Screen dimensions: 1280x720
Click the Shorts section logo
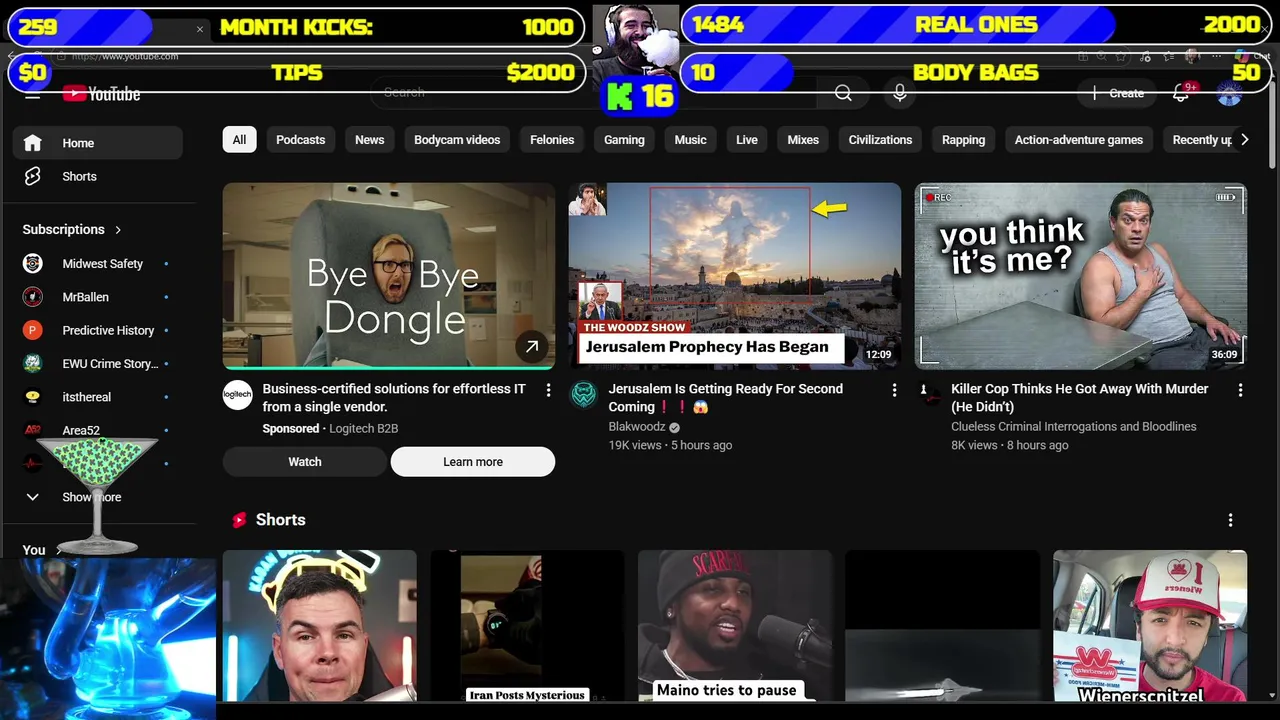click(239, 520)
